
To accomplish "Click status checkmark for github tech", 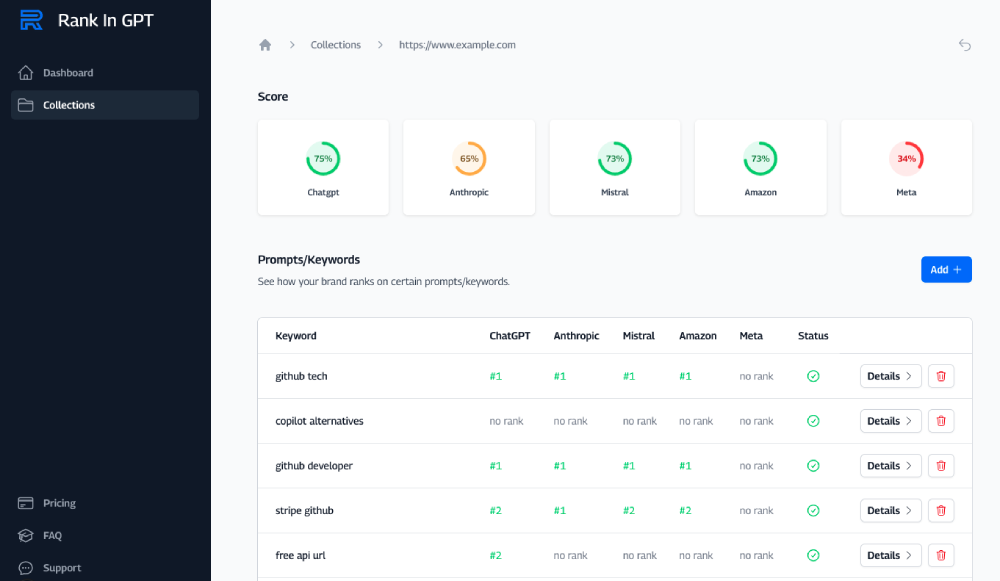I will (813, 376).
